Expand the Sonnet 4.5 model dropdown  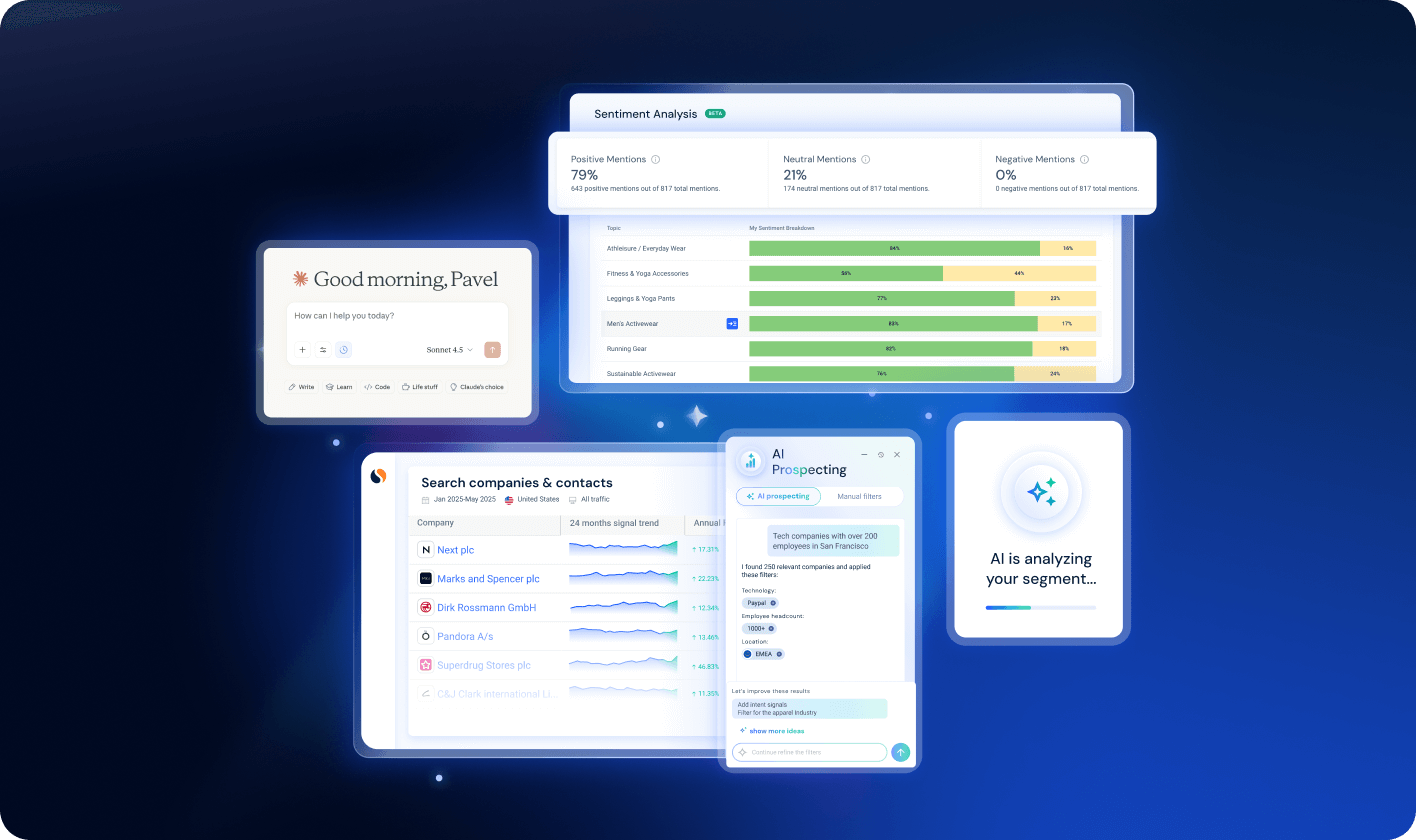point(449,350)
